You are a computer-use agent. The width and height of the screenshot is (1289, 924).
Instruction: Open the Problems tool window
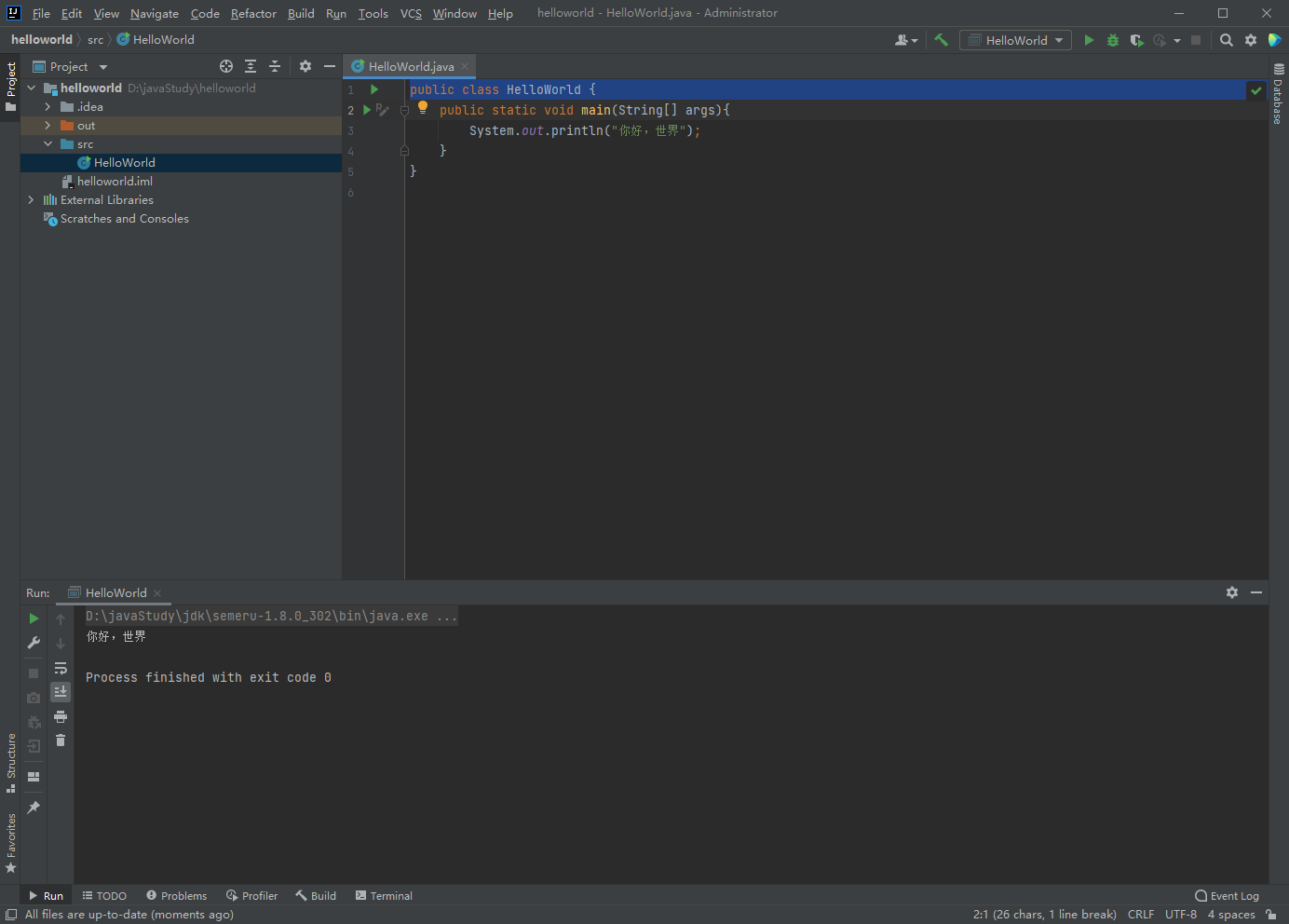click(177, 896)
